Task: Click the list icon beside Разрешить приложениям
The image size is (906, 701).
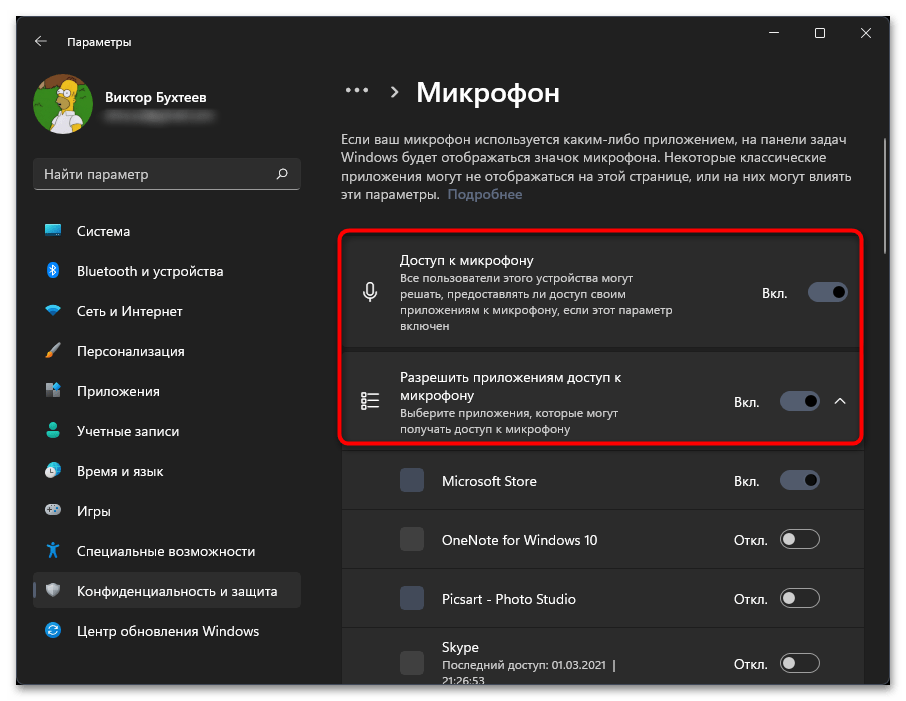Action: pos(370,400)
